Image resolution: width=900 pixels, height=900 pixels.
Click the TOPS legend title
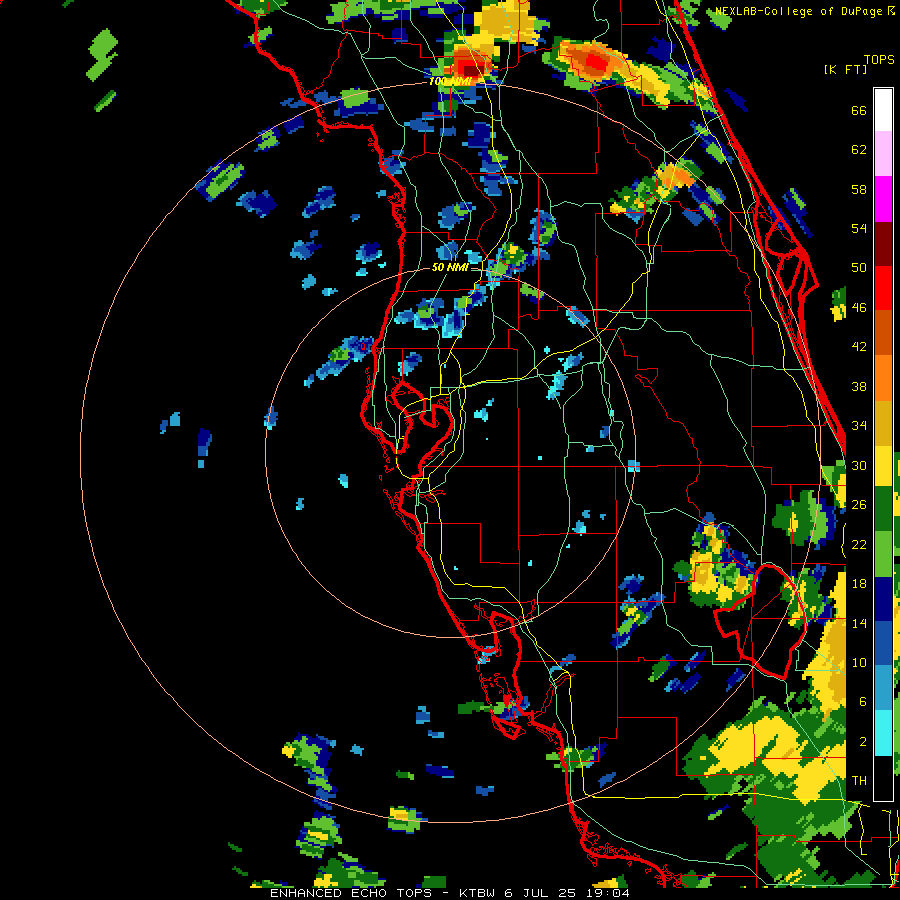tap(879, 60)
